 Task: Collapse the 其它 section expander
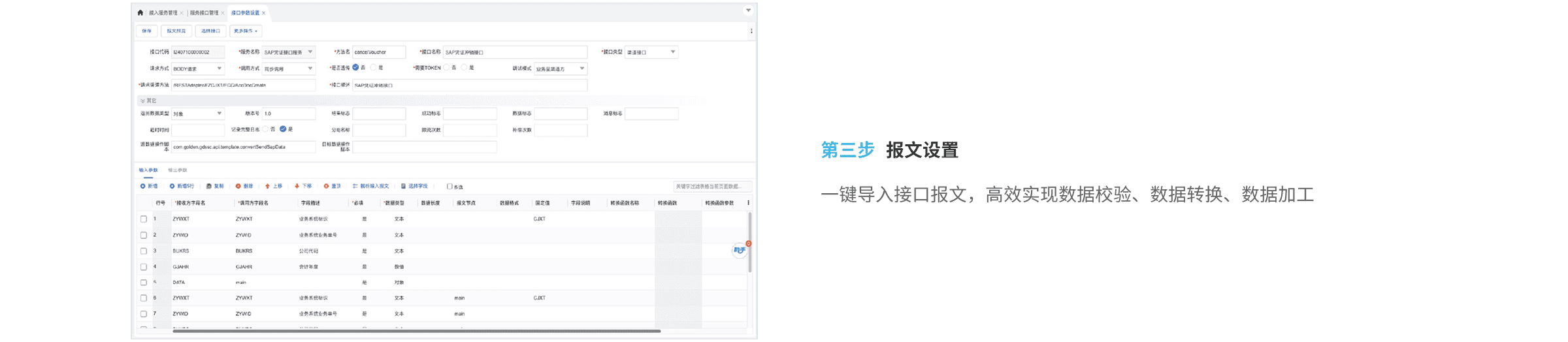(x=142, y=101)
